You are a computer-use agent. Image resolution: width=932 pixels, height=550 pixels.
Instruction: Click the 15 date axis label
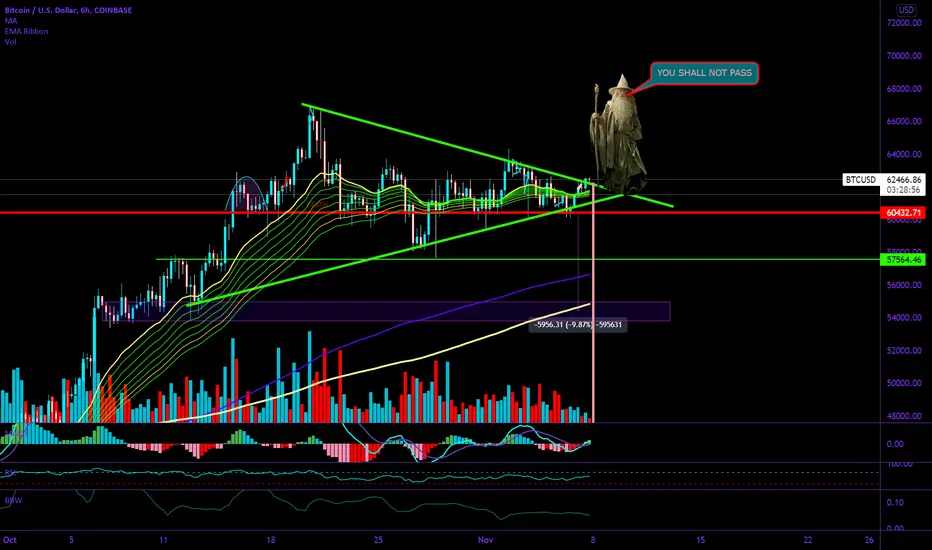pos(701,540)
